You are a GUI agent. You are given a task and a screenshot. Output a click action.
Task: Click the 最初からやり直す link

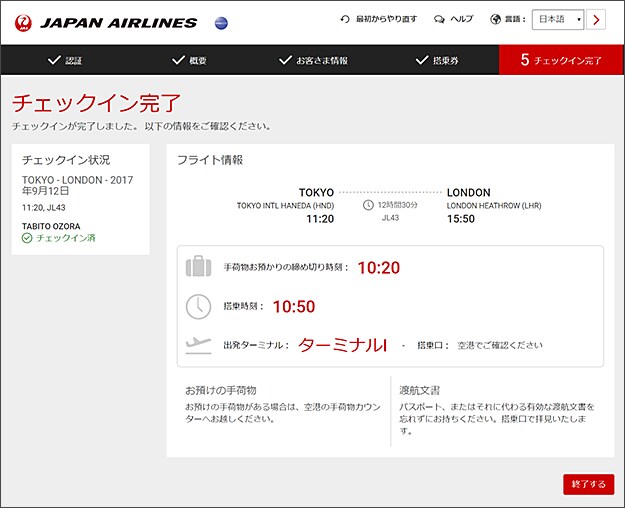[x=386, y=19]
